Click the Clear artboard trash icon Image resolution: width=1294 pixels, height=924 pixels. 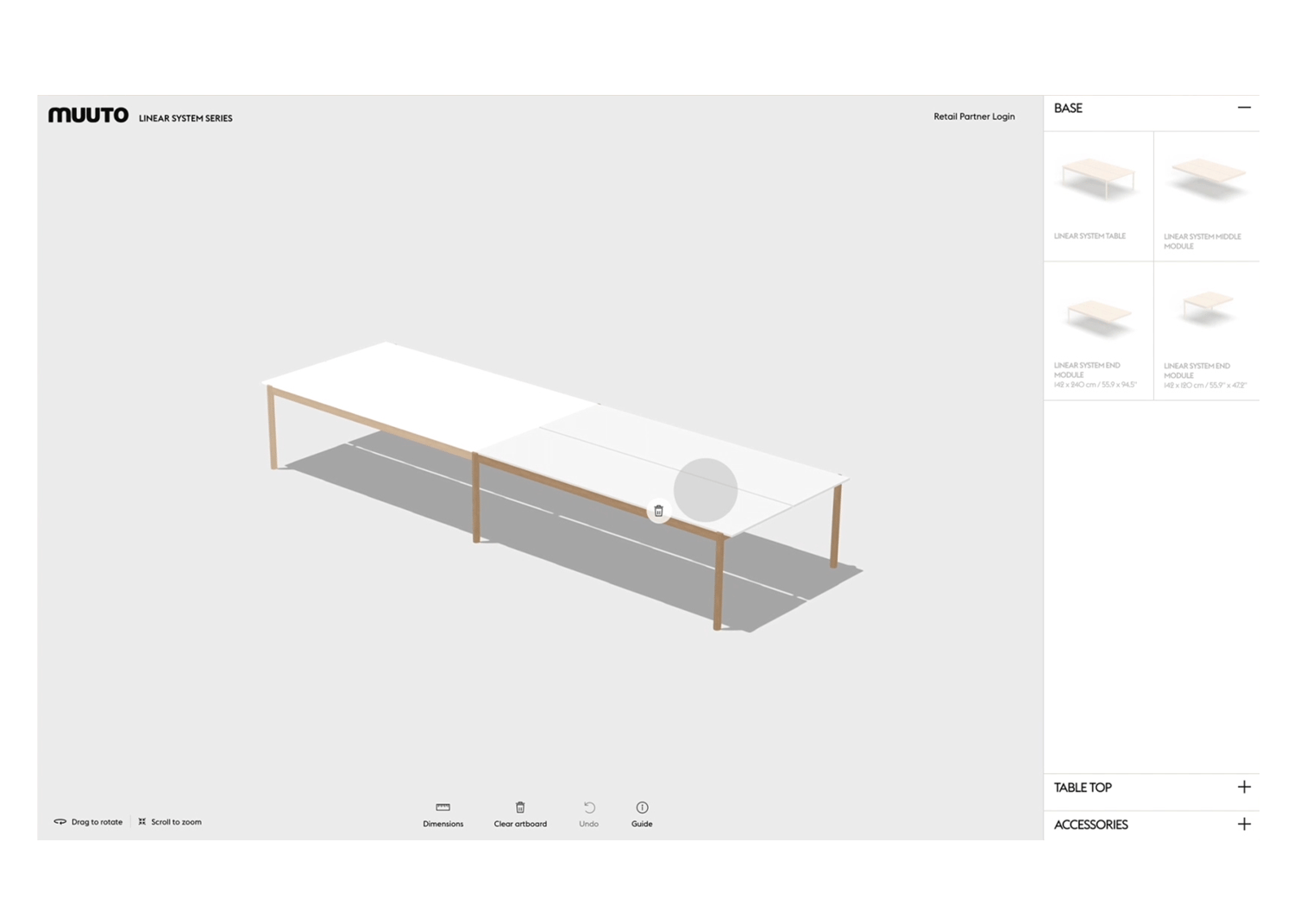tap(520, 808)
